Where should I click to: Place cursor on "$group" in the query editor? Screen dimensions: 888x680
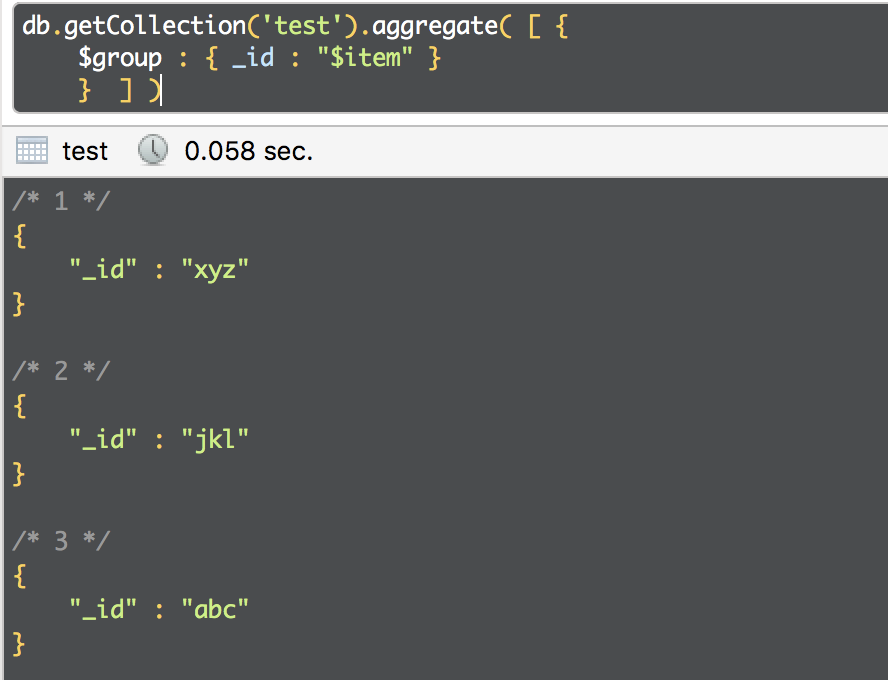click(120, 58)
